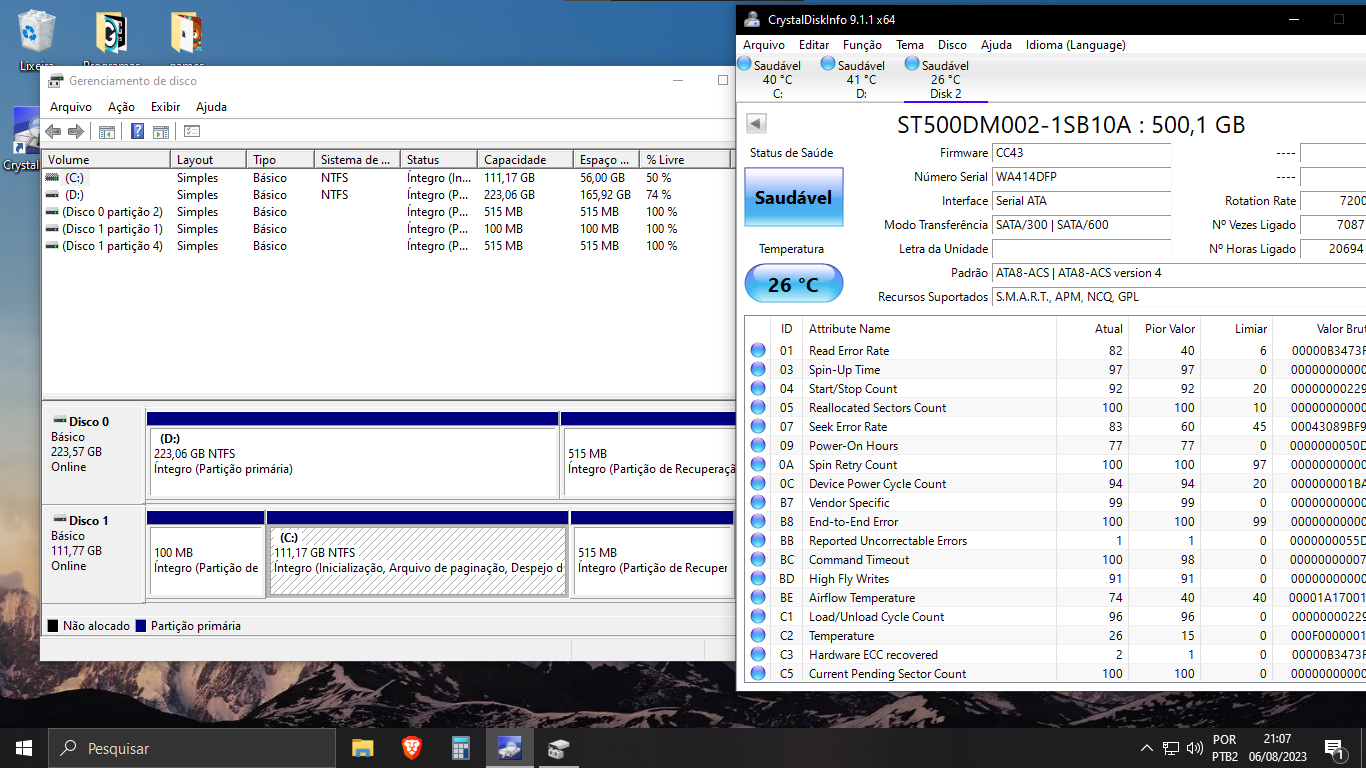Open Disco menu in CrystalDiskInfo

tap(952, 45)
